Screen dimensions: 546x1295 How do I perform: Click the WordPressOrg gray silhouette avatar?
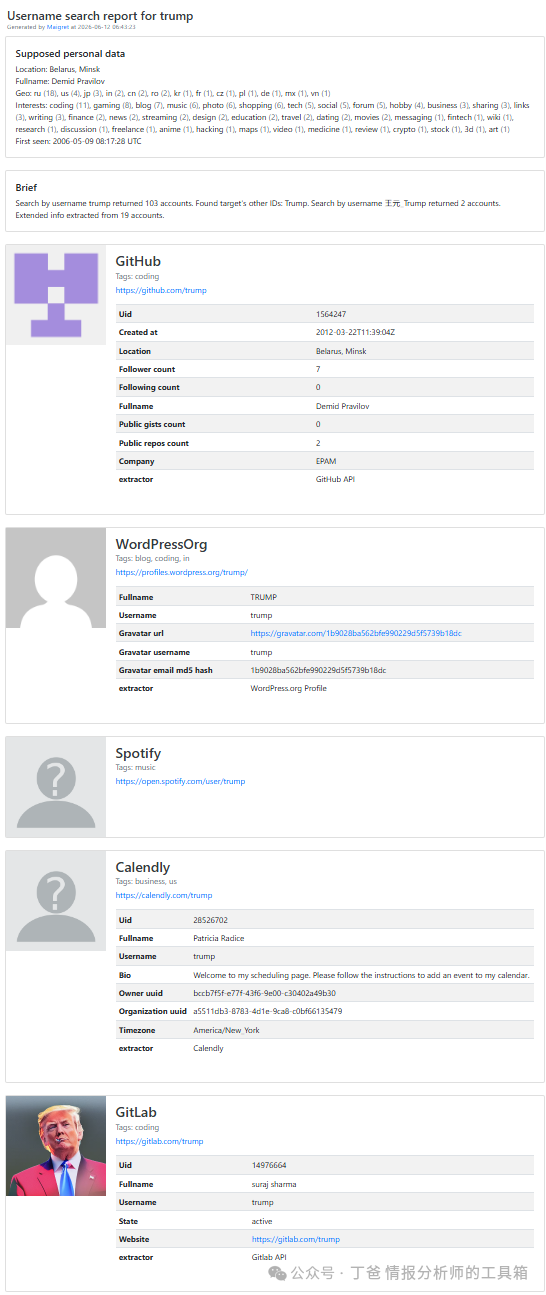click(x=56, y=578)
